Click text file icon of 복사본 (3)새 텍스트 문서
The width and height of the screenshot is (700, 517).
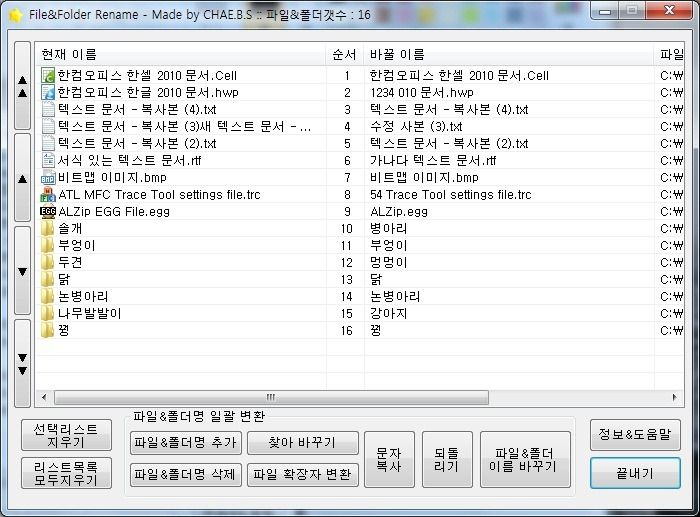48,126
